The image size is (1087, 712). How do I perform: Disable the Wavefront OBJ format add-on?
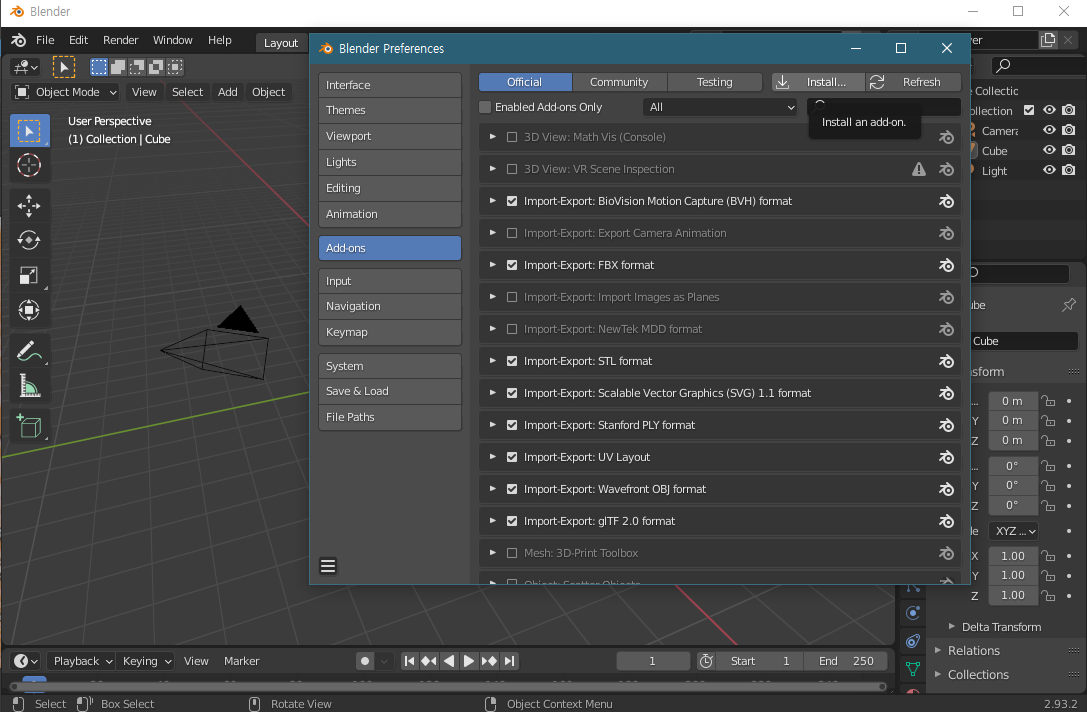pos(512,489)
